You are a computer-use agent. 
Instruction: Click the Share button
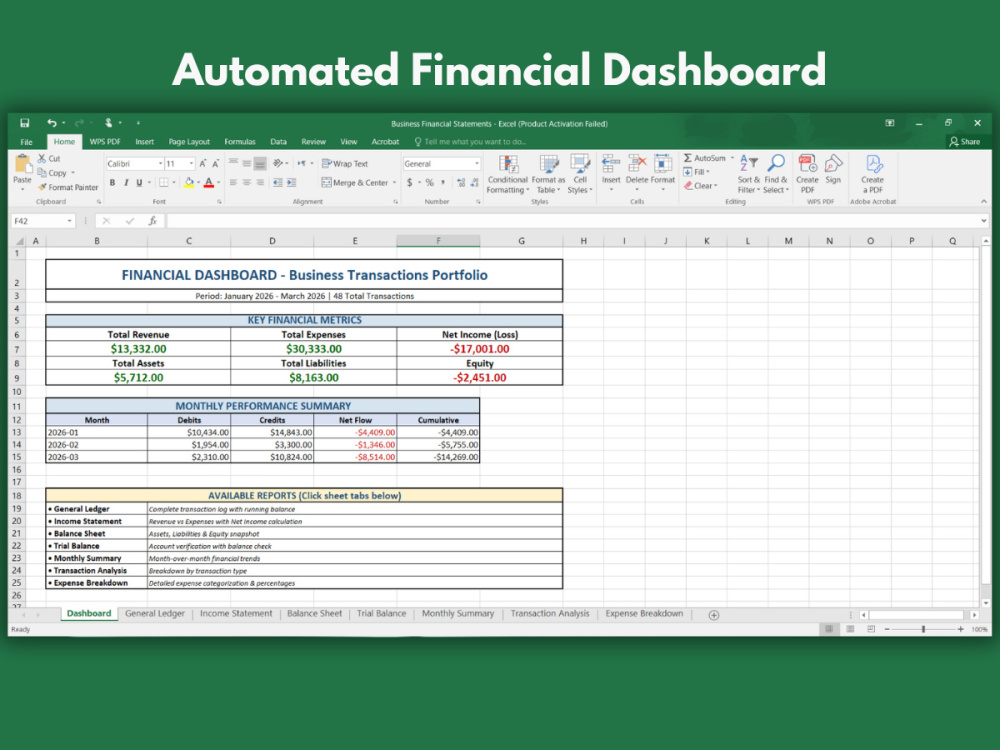(965, 142)
